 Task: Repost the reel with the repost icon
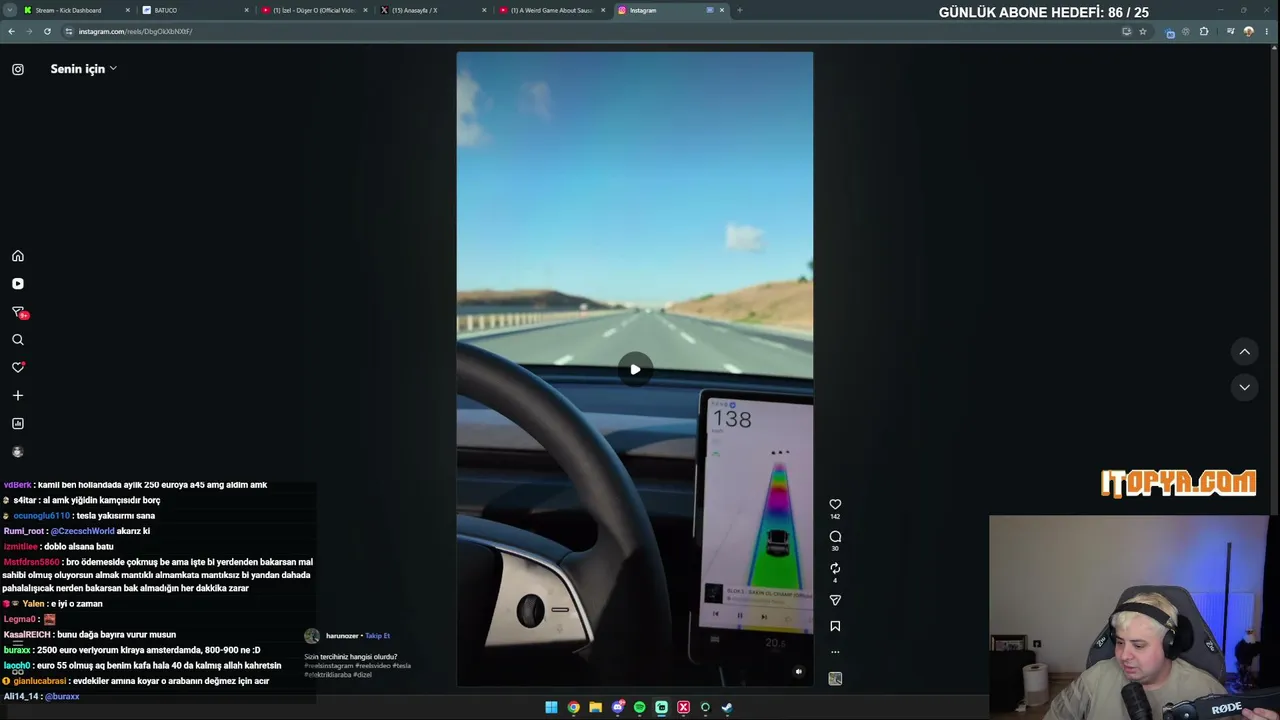pyautogui.click(x=835, y=568)
